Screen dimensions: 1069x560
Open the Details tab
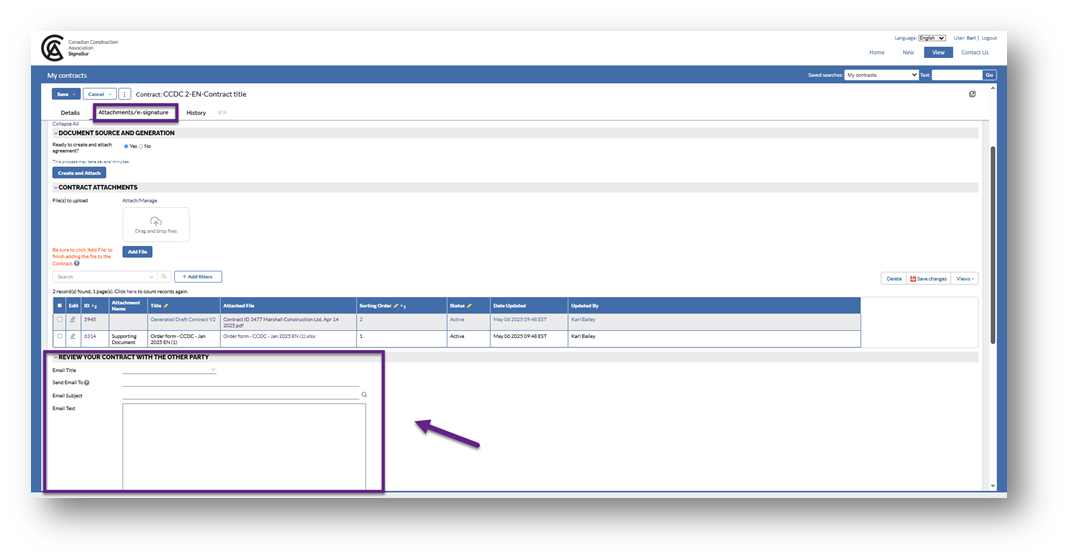click(x=70, y=113)
